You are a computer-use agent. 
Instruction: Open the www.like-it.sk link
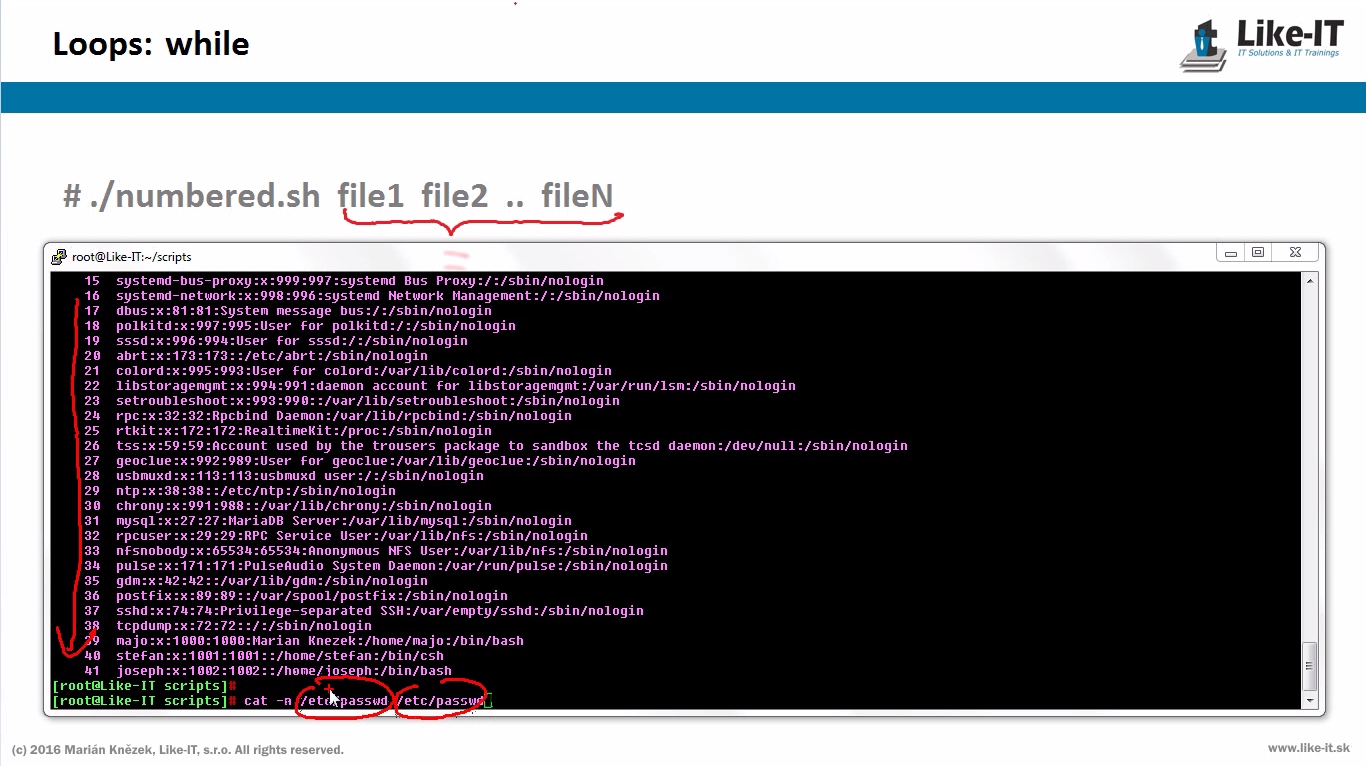point(1308,748)
